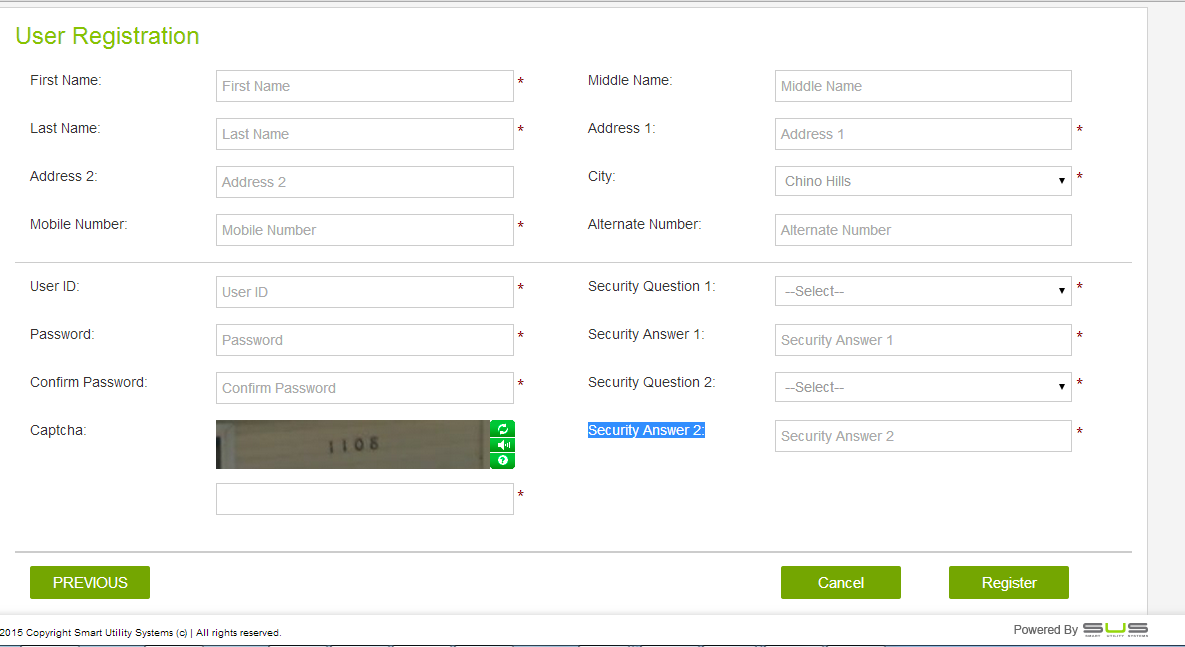Expand Security Question 1 dropdown
The image size is (1185, 647).
[x=922, y=291]
